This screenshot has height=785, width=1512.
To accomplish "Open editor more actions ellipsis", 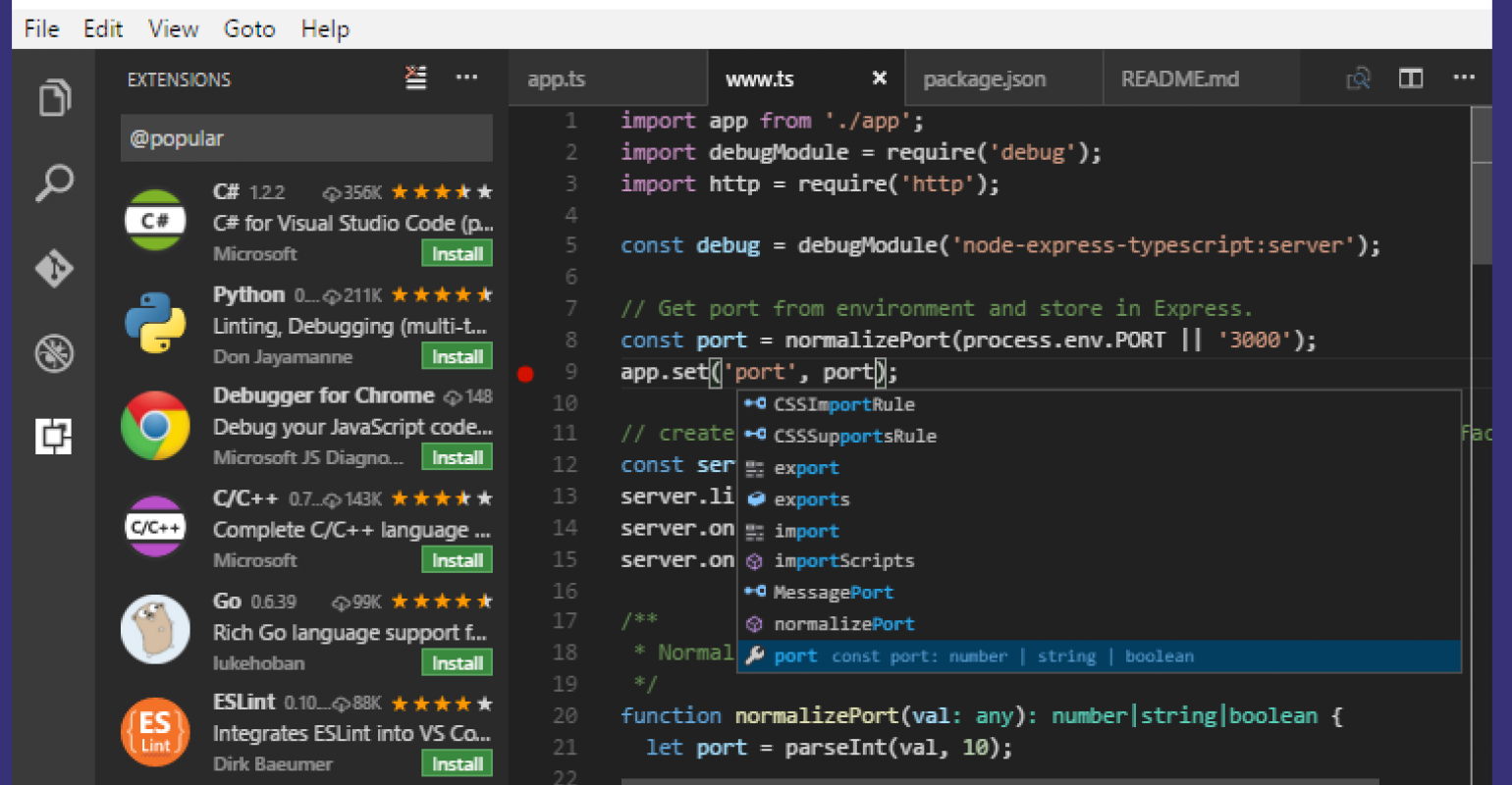I will [1464, 78].
